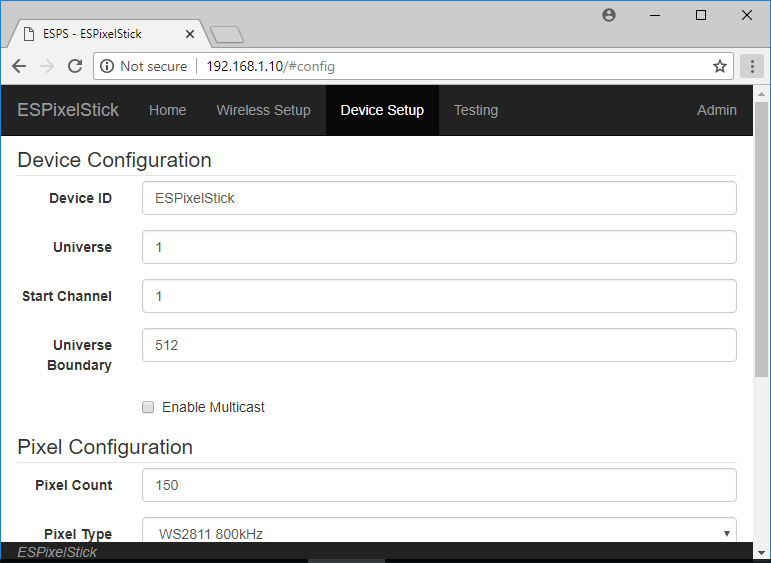
Task: Click the Device ID input field
Action: pyautogui.click(x=439, y=198)
